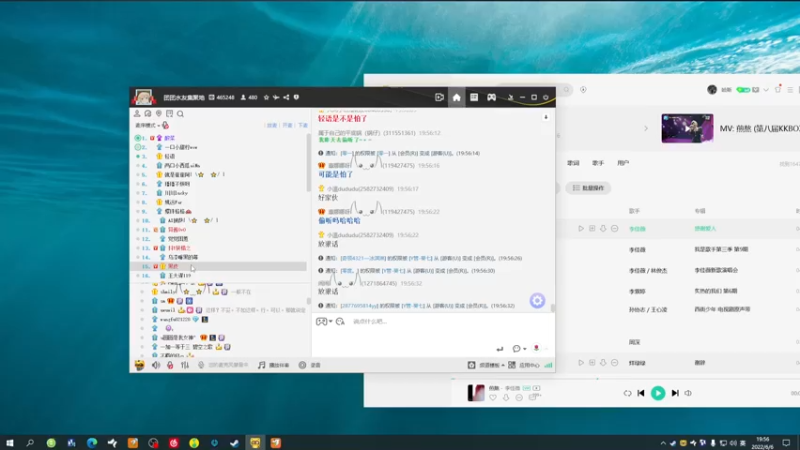The width and height of the screenshot is (800, 450).
Task: Open the emoji face icon in YY bottom bar
Action: point(139,365)
